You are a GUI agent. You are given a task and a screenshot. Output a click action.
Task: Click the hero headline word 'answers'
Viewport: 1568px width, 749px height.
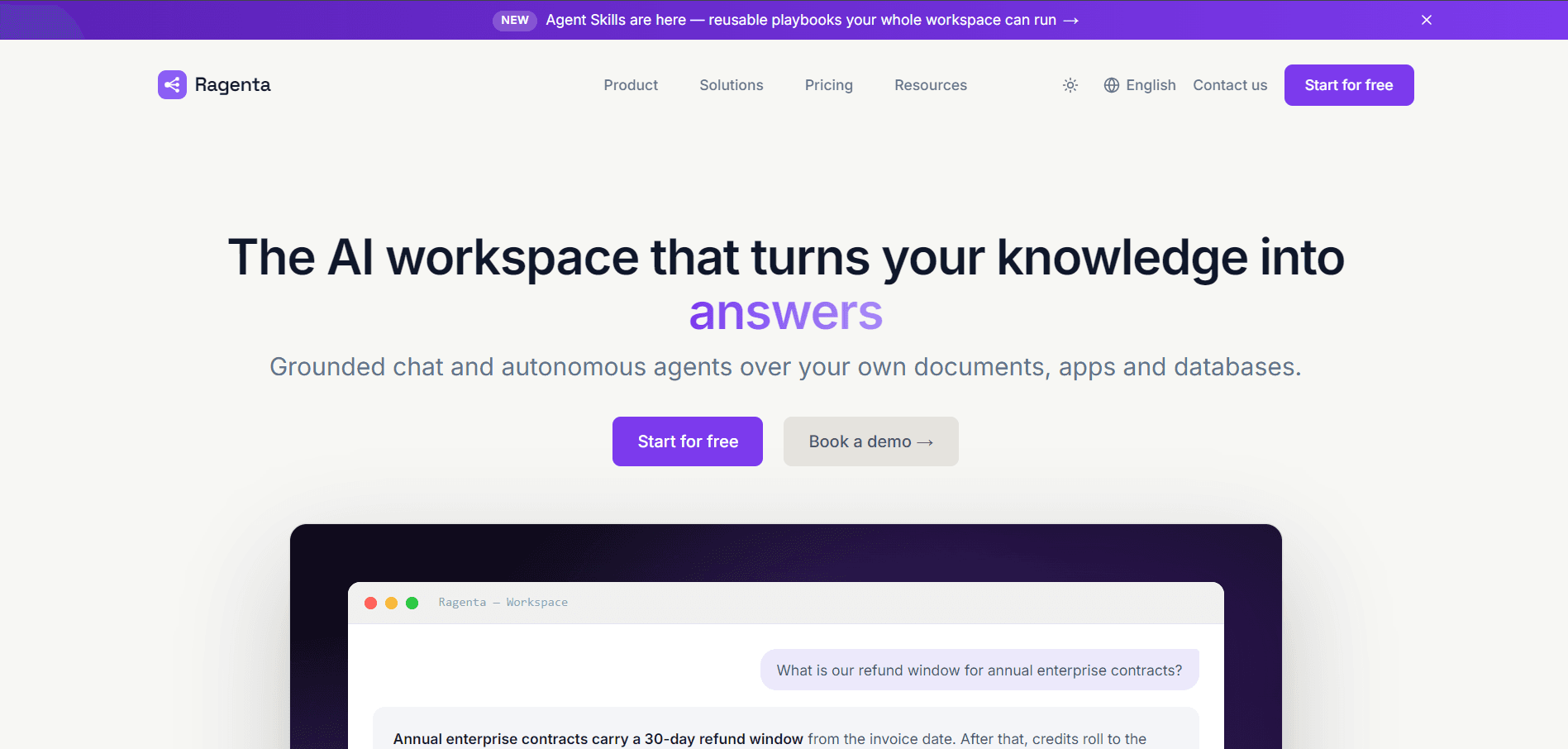click(x=786, y=312)
